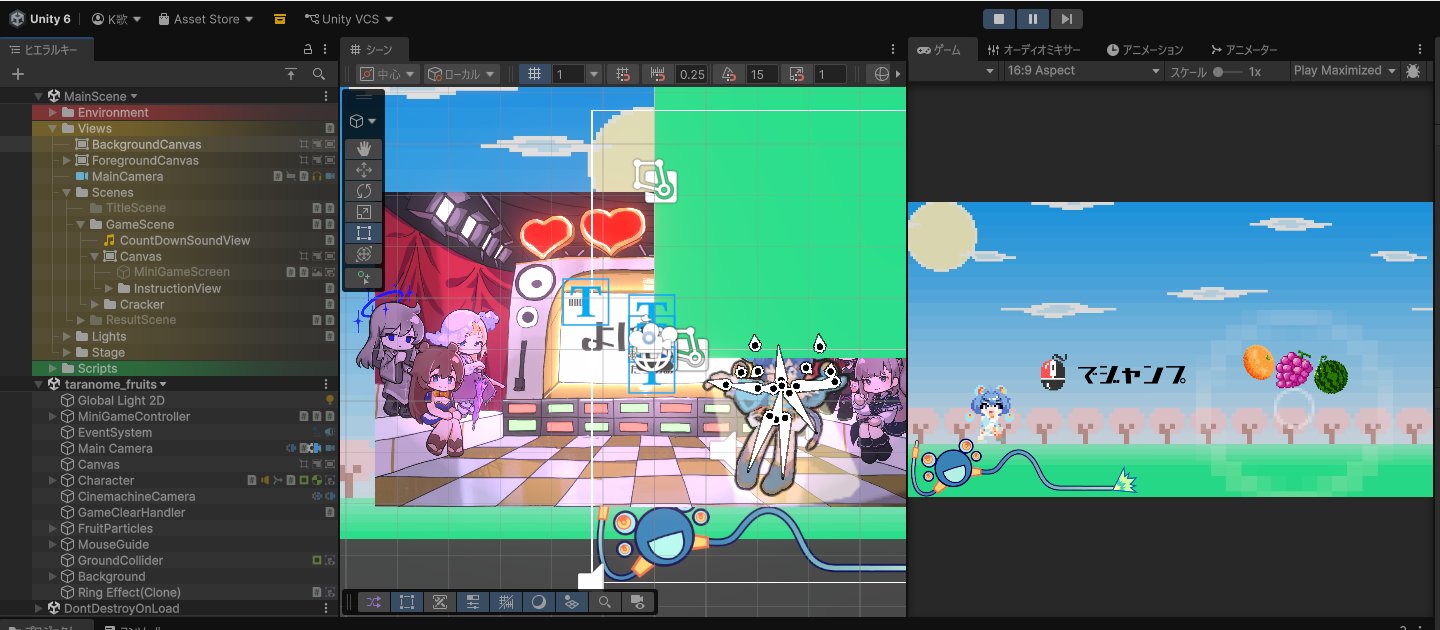Click the draw mode sphere icon
The image size is (1440, 630).
881,74
